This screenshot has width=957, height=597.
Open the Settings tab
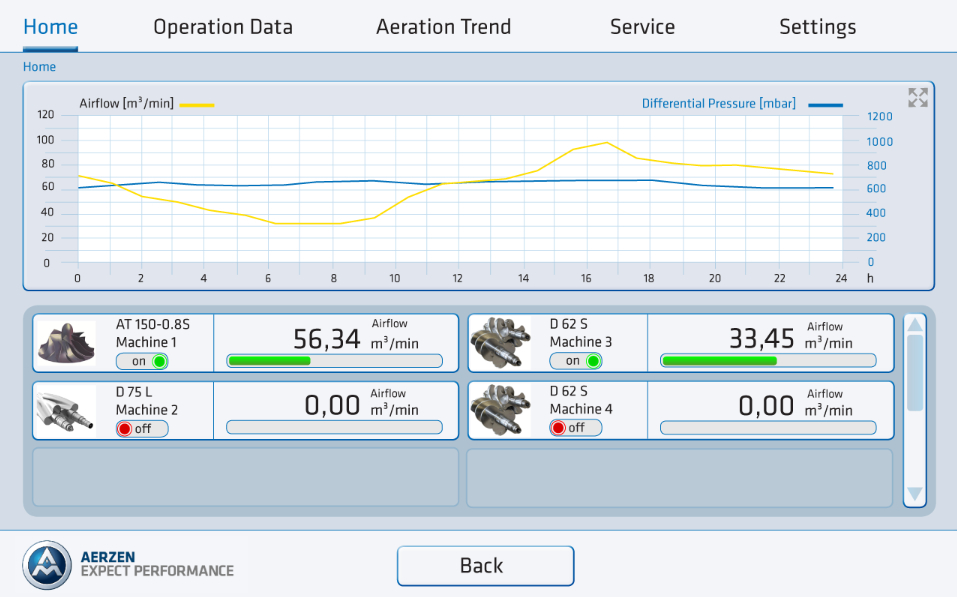pos(817,27)
